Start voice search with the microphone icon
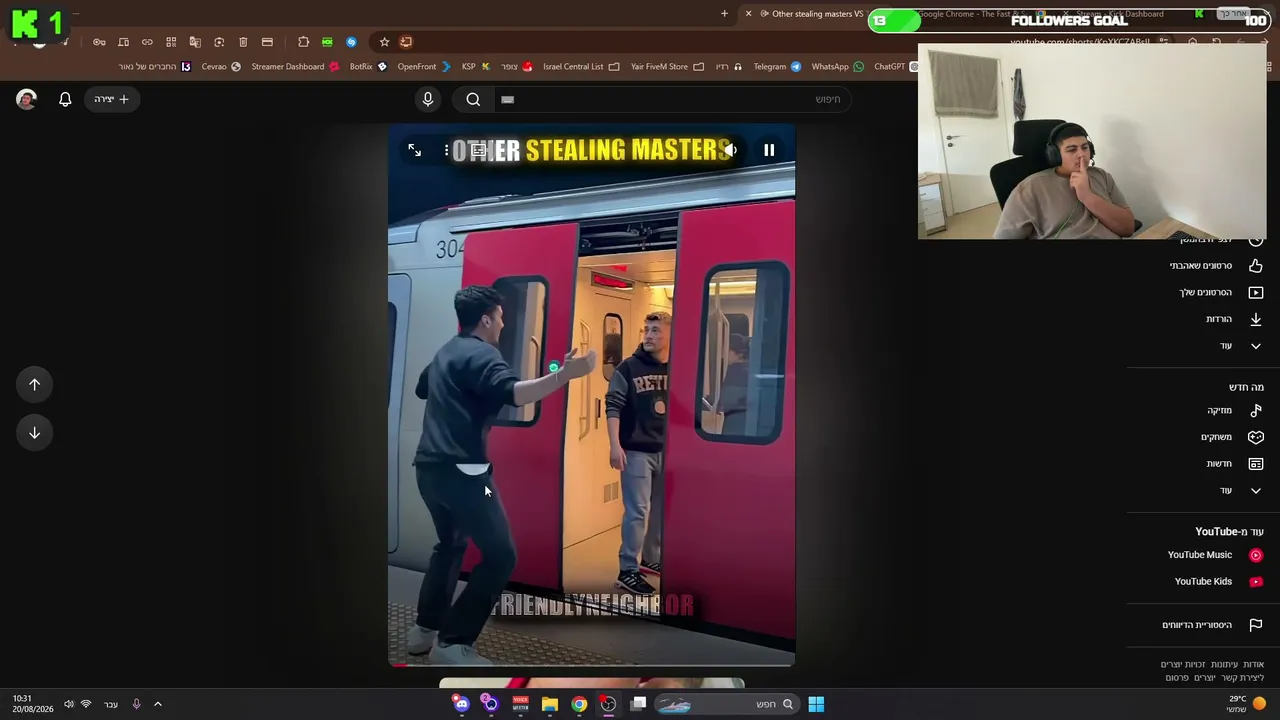The width and height of the screenshot is (1280, 720). point(428,99)
